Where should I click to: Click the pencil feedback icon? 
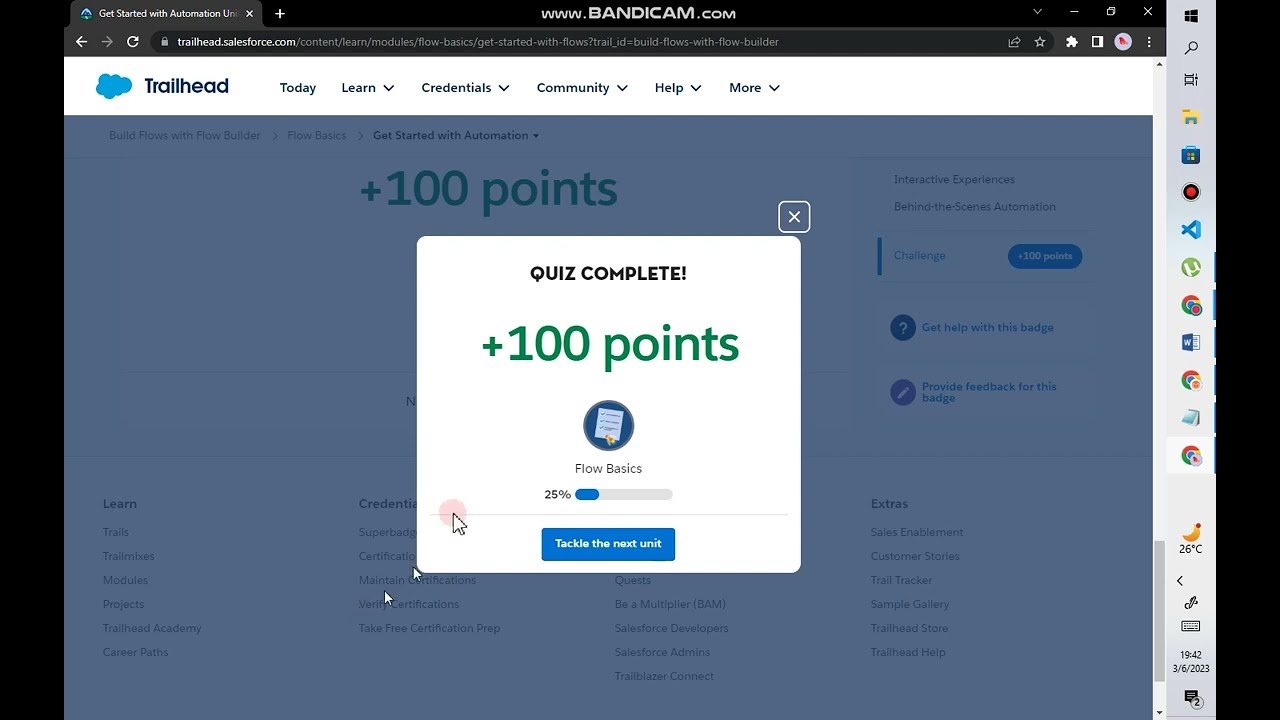tap(903, 392)
